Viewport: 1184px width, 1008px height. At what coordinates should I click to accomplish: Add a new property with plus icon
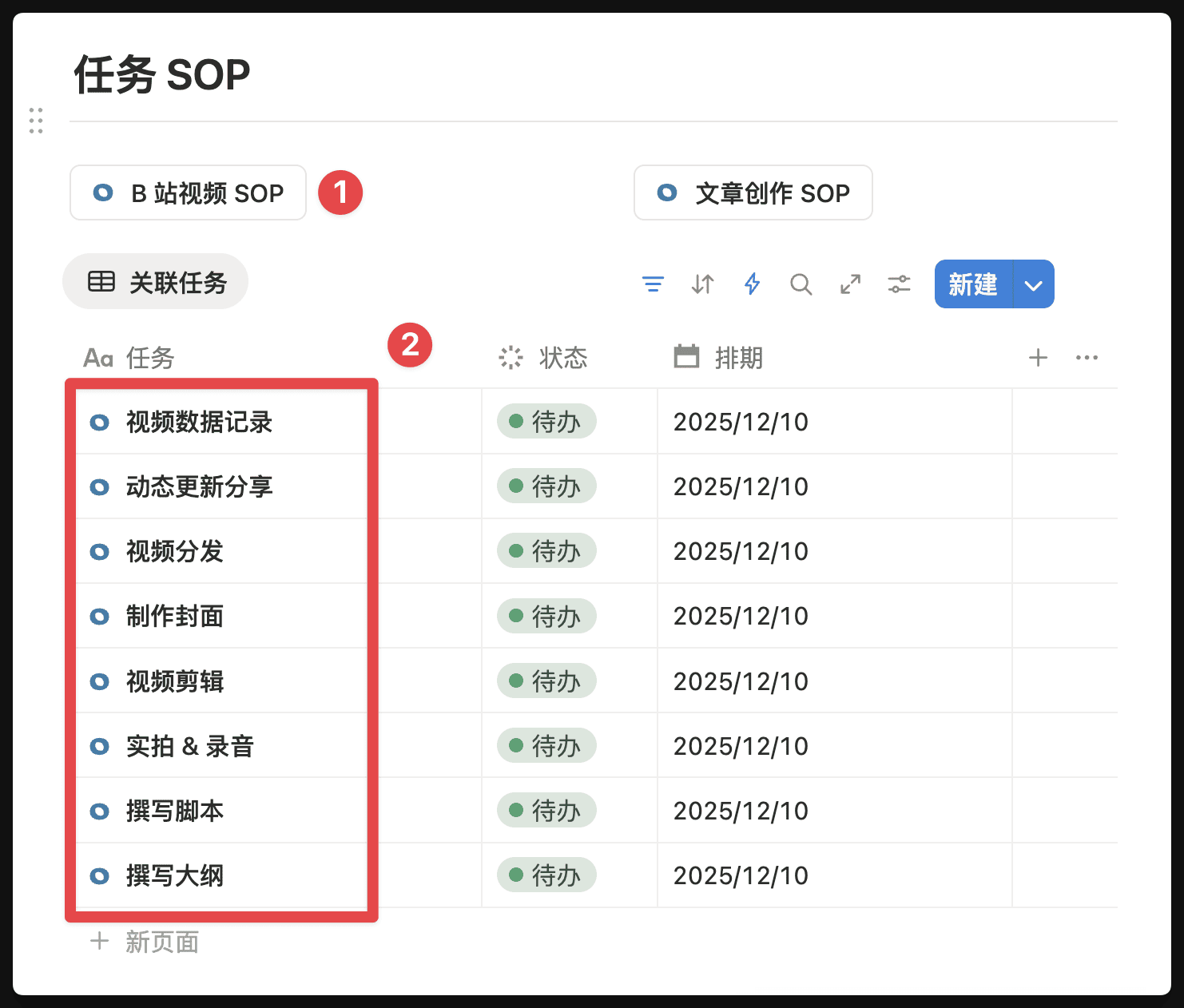point(1038,358)
